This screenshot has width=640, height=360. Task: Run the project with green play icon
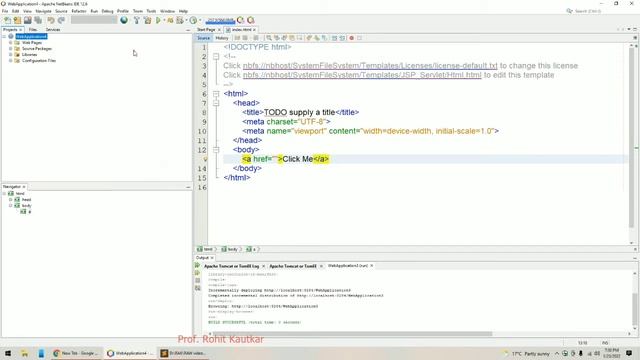click(x=158, y=20)
